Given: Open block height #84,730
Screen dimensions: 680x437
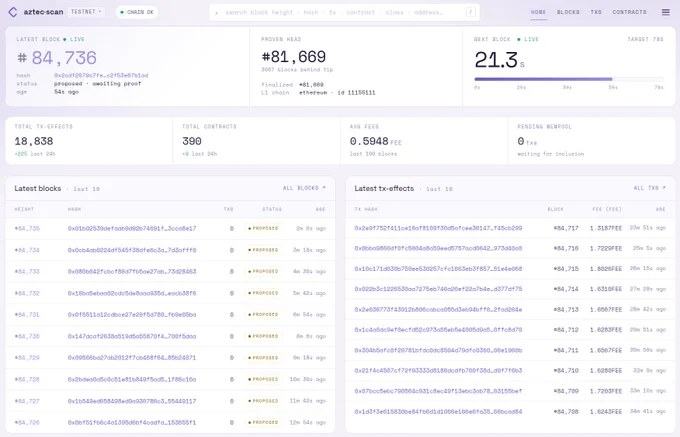Looking at the screenshot, I should [27, 336].
